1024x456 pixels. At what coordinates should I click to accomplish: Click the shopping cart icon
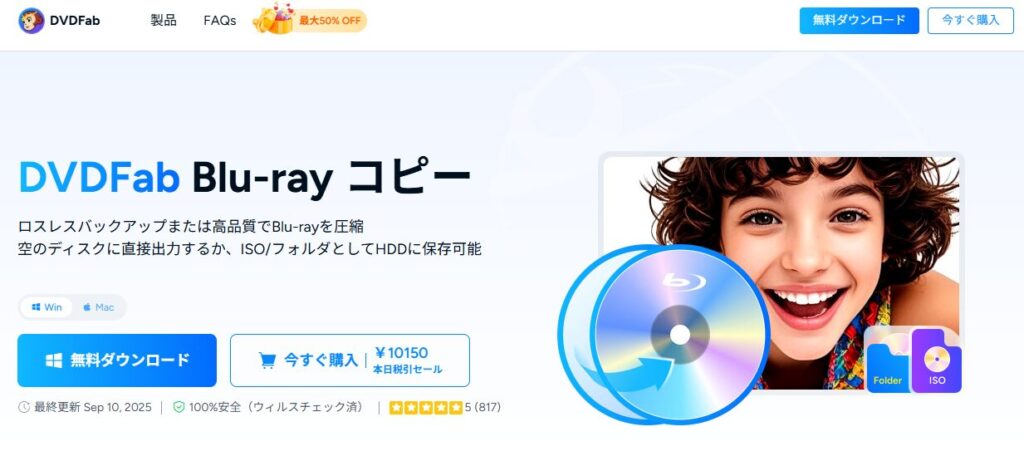[266, 360]
